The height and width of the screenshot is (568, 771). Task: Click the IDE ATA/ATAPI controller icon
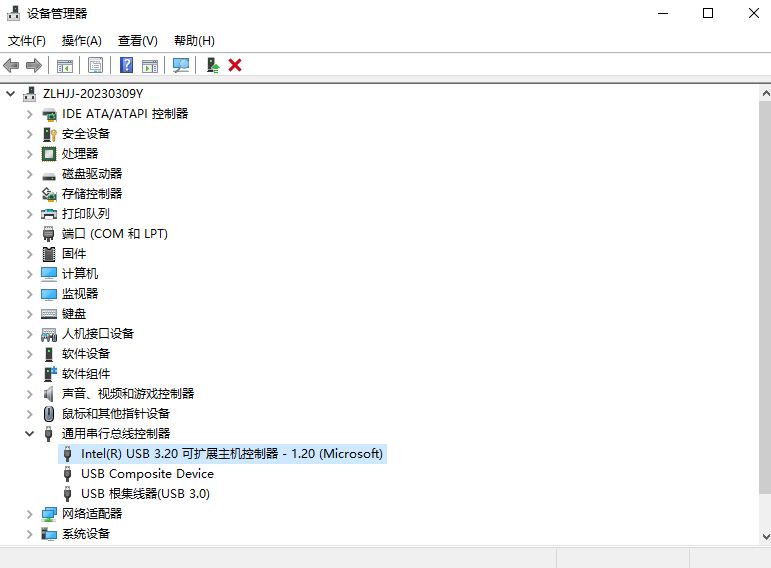(x=49, y=114)
